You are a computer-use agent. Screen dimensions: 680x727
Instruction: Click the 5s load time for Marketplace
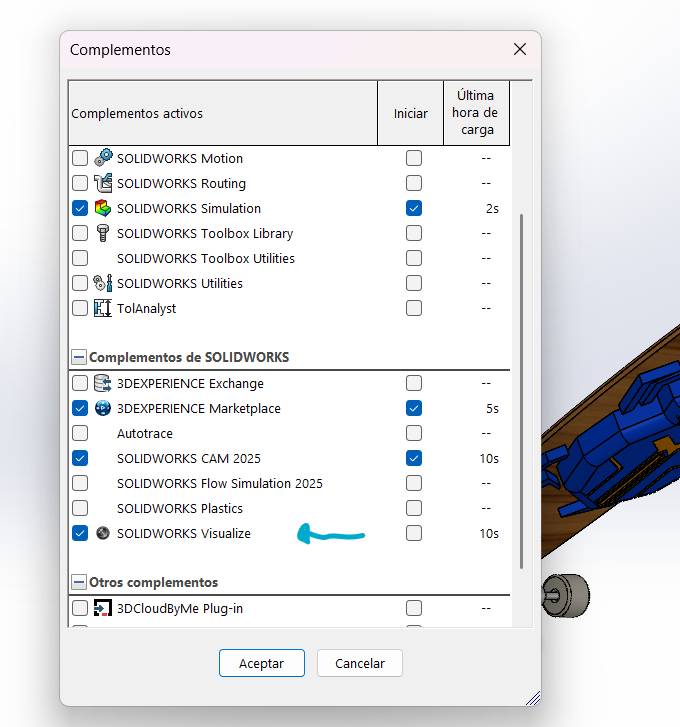tap(492, 408)
